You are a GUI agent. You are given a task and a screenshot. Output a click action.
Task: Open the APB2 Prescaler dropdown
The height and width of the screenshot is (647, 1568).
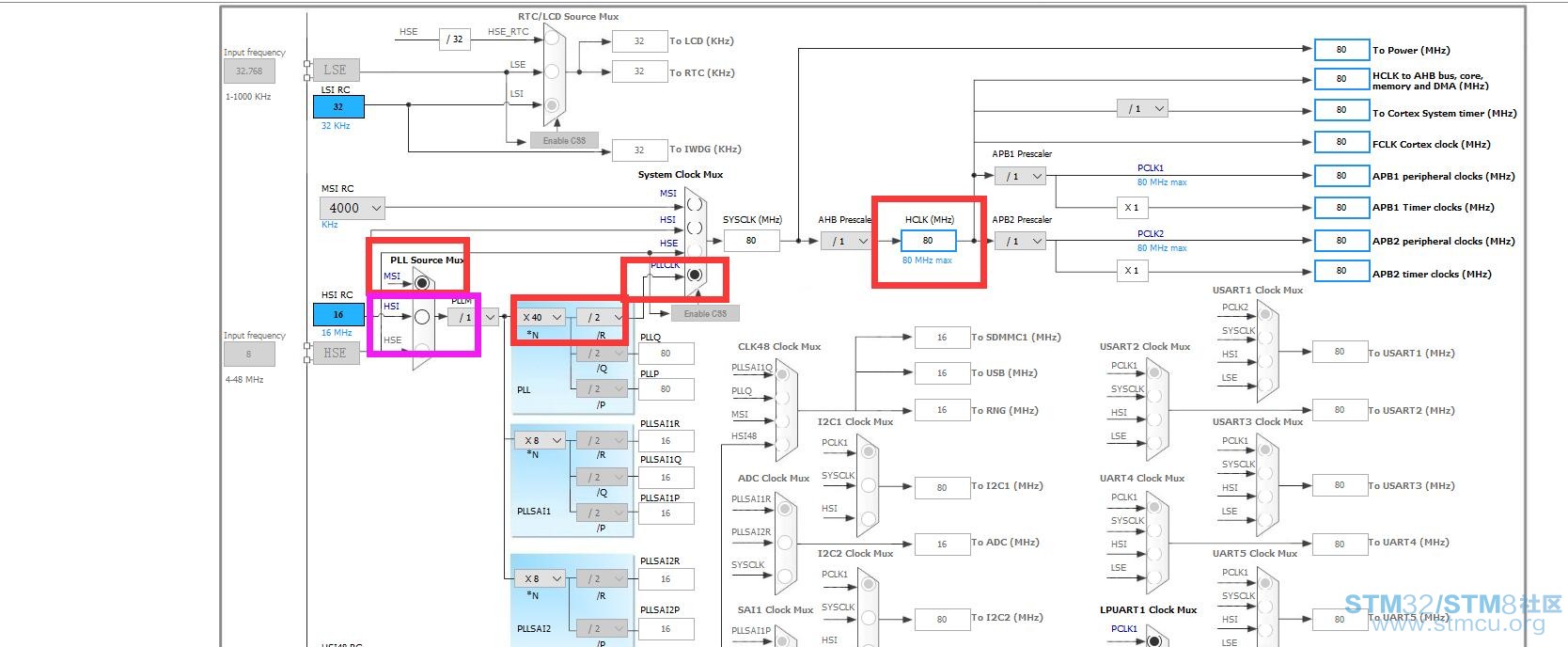pos(1021,241)
